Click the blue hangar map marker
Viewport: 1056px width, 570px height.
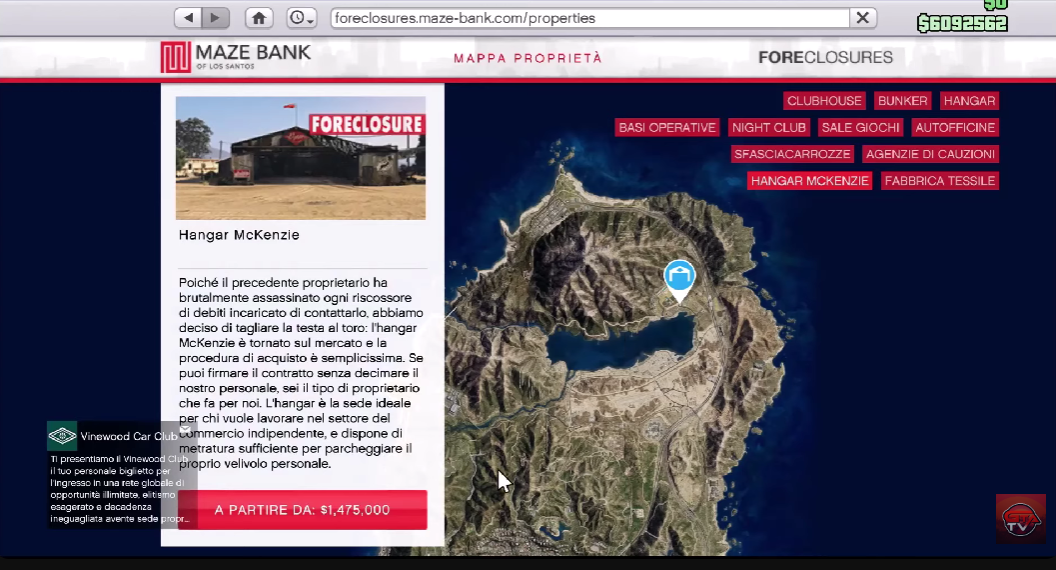[x=680, y=279]
